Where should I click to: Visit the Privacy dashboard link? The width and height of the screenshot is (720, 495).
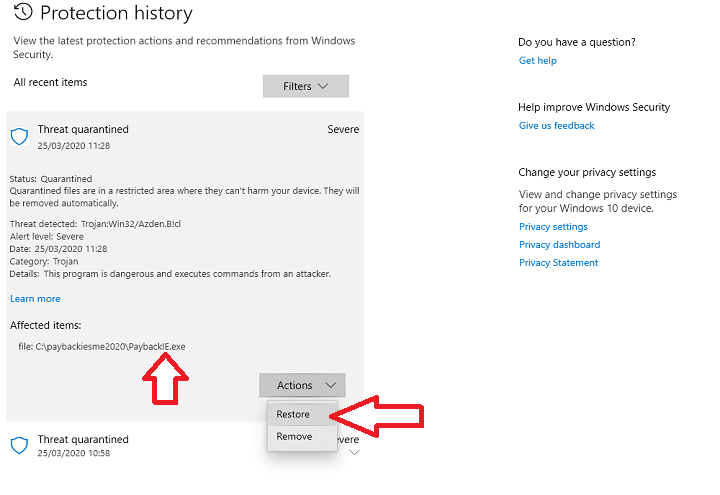pos(559,245)
